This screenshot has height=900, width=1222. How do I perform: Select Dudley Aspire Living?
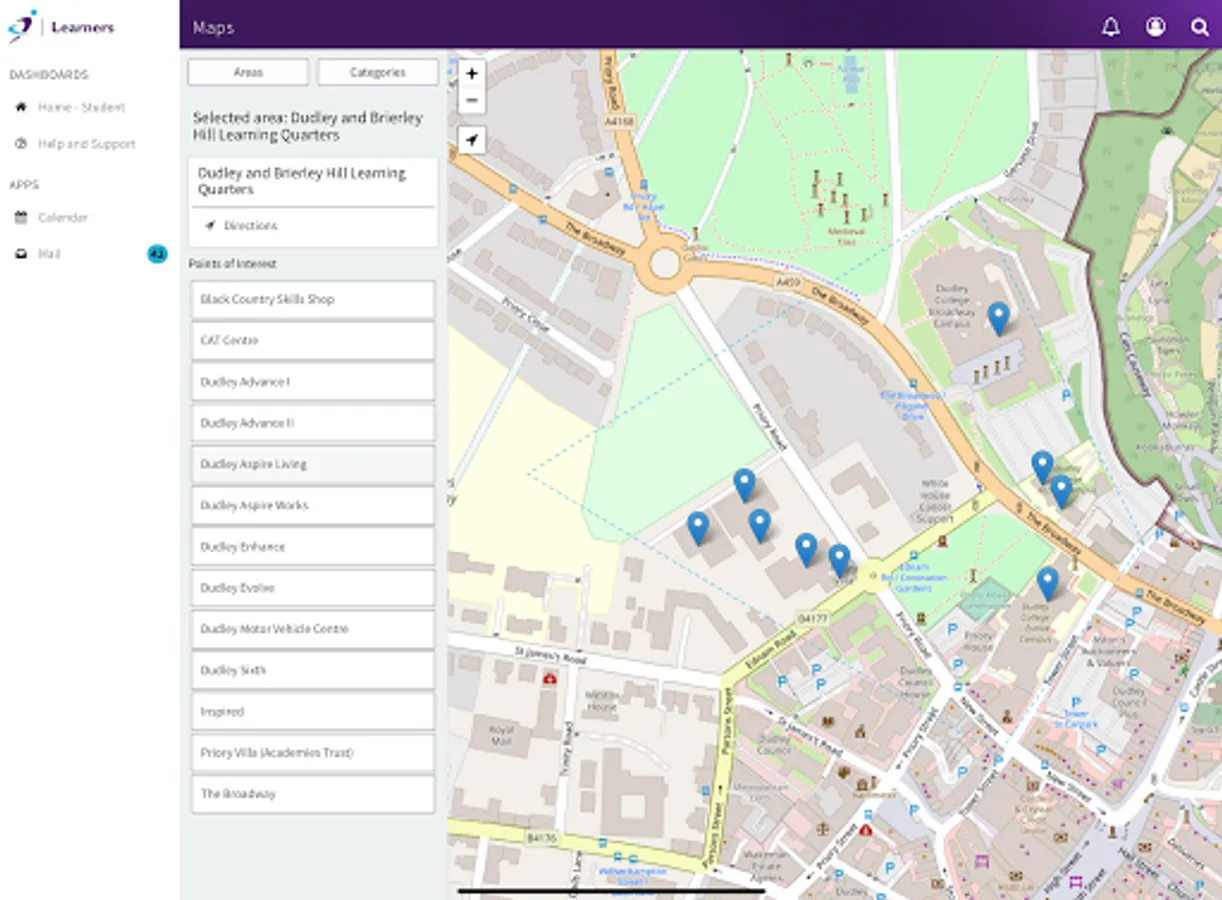313,464
